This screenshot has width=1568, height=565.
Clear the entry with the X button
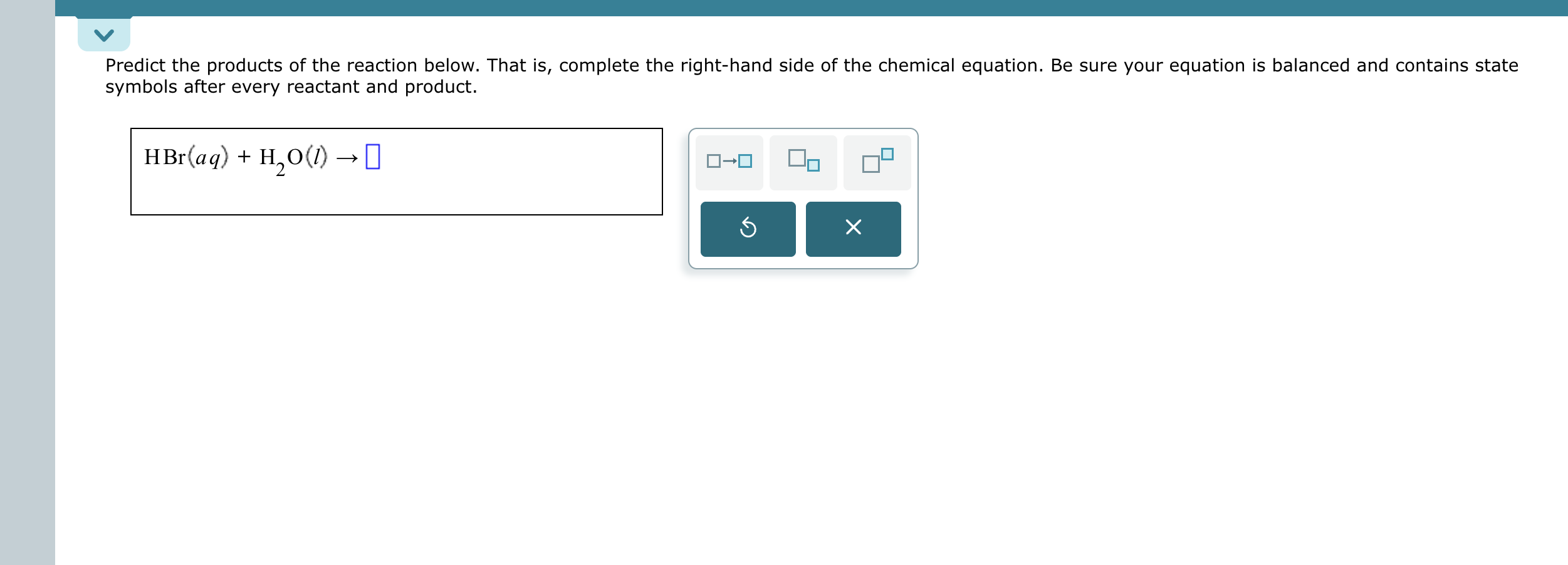[x=853, y=229]
